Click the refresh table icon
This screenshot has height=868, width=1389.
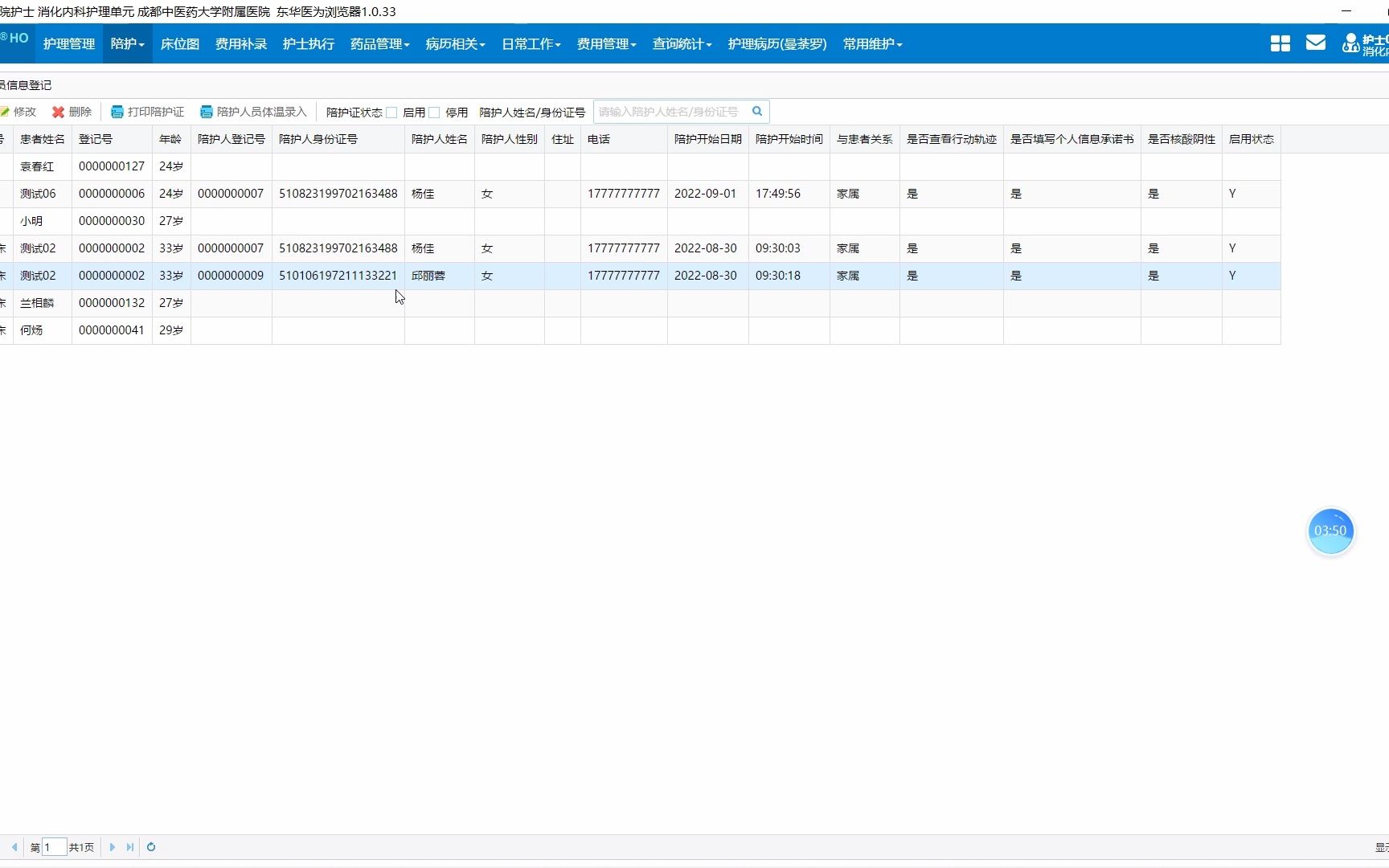[151, 847]
